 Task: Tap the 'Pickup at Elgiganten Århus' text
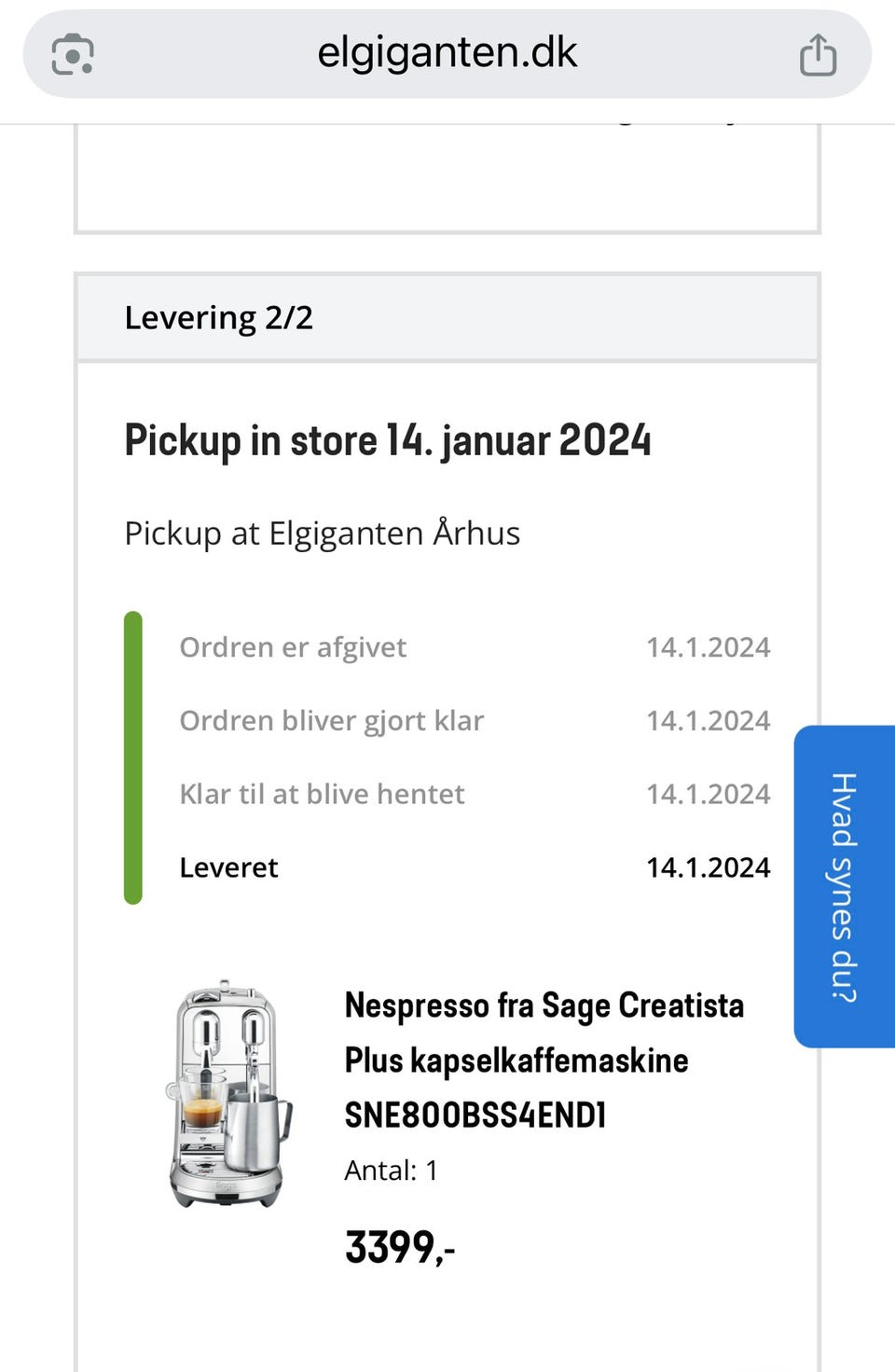(323, 534)
